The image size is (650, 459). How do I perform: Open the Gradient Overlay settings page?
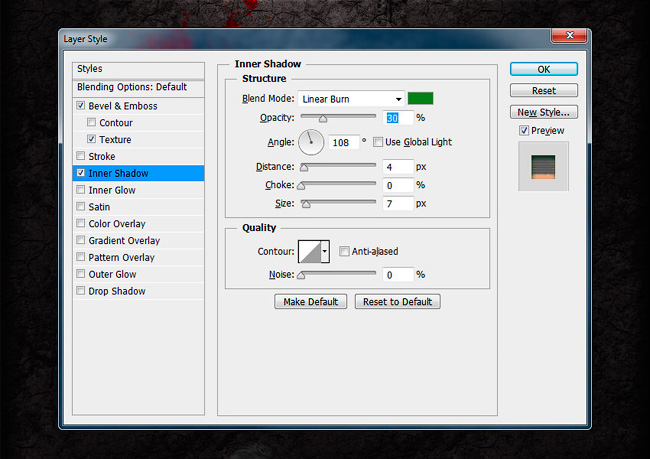coord(124,240)
